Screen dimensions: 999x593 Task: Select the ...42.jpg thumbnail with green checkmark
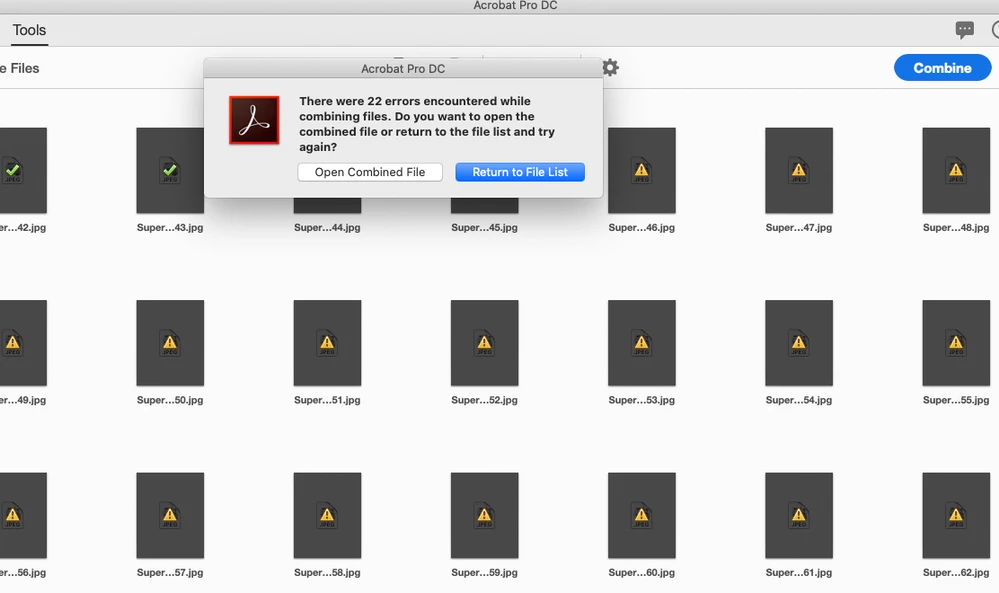(23, 170)
